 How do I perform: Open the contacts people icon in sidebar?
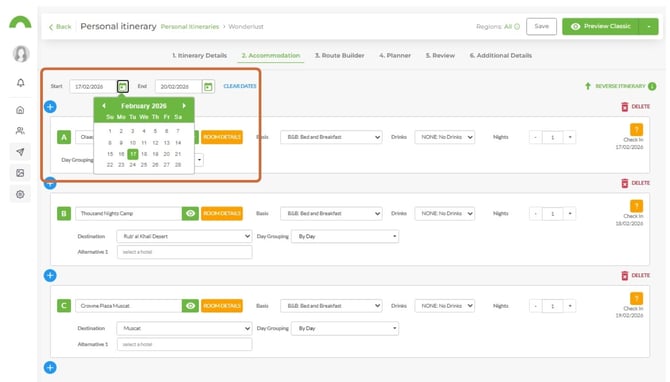[20, 131]
